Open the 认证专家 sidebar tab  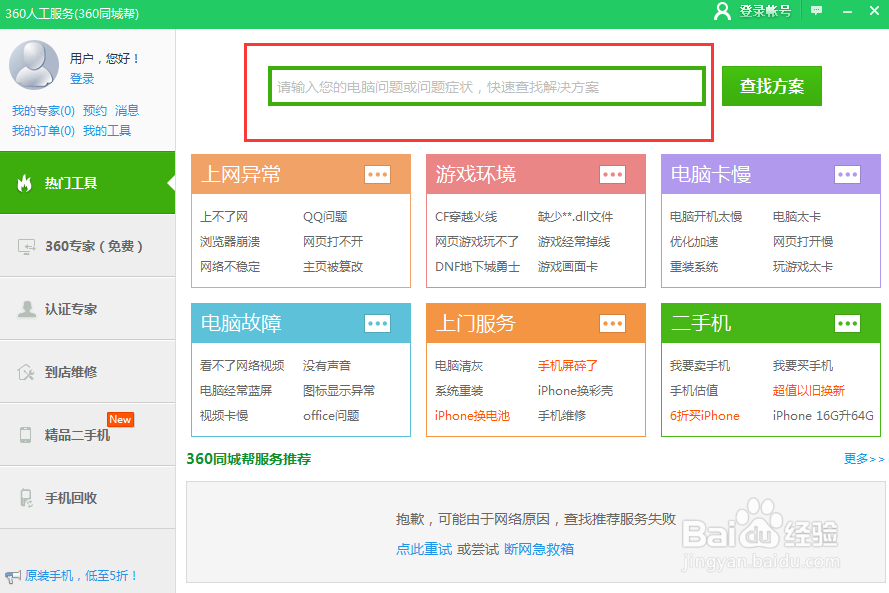click(87, 309)
